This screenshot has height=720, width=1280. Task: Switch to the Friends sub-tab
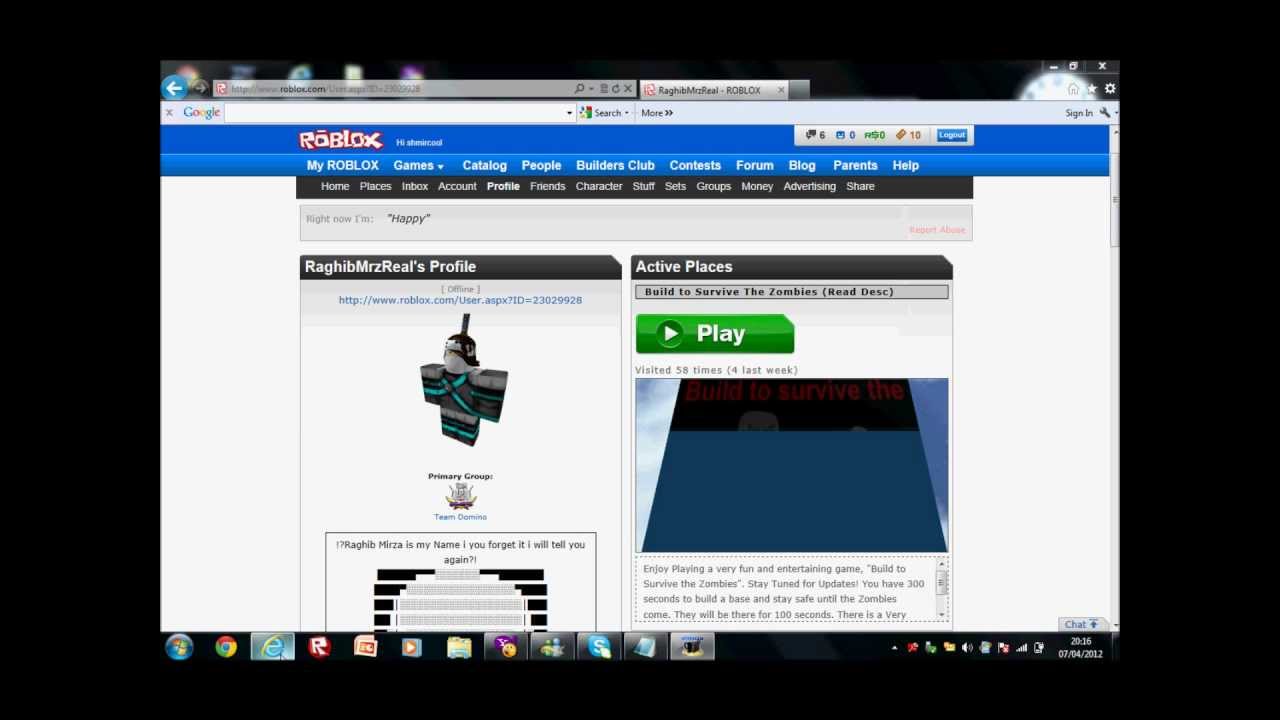click(547, 186)
